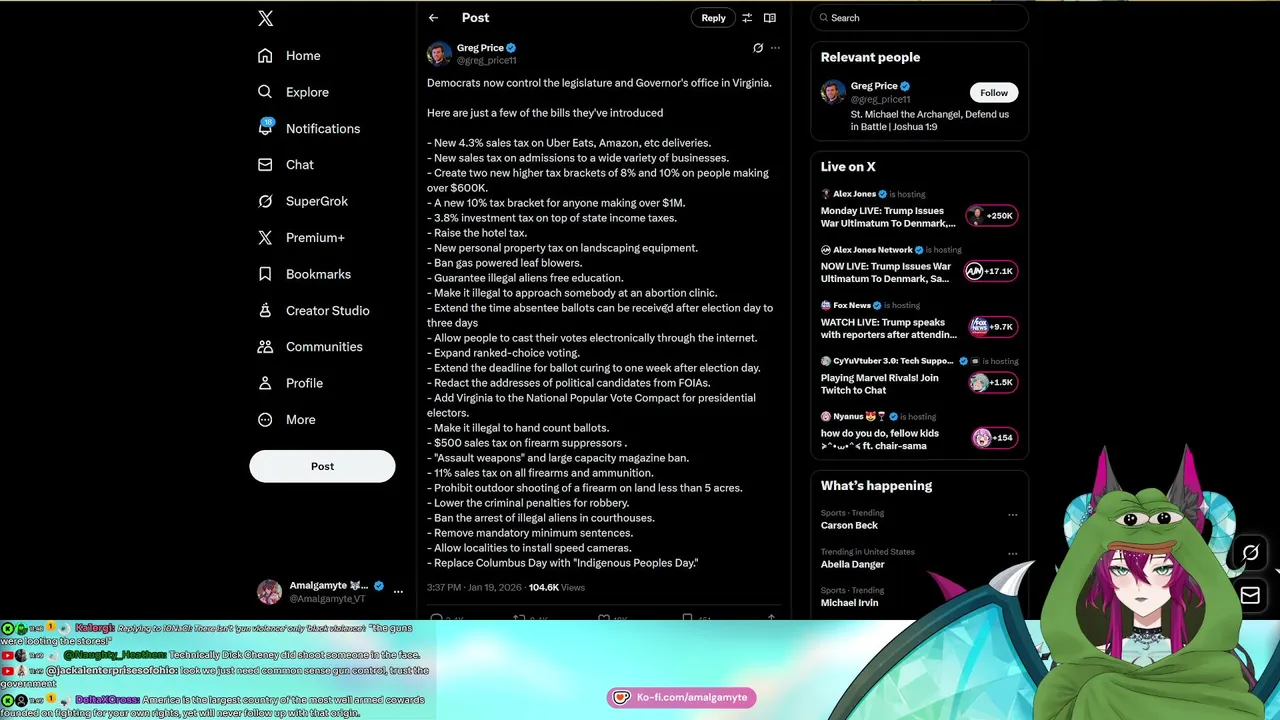Open the Abella Danger trend
Screen dimensions: 1280x720
(x=852, y=565)
